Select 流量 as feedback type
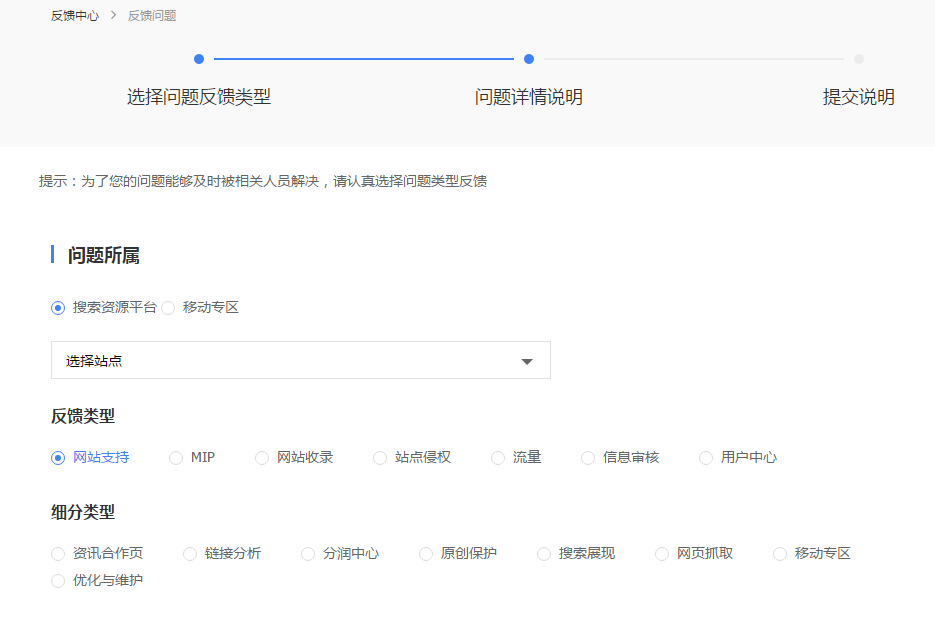 pyautogui.click(x=497, y=457)
